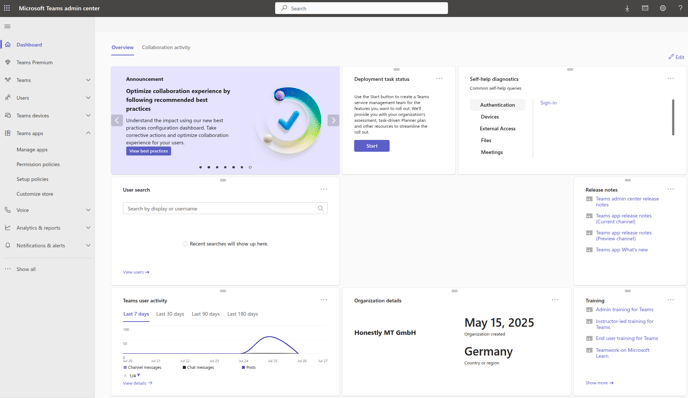
Task: Click the Teams apps icon
Action: (7, 133)
